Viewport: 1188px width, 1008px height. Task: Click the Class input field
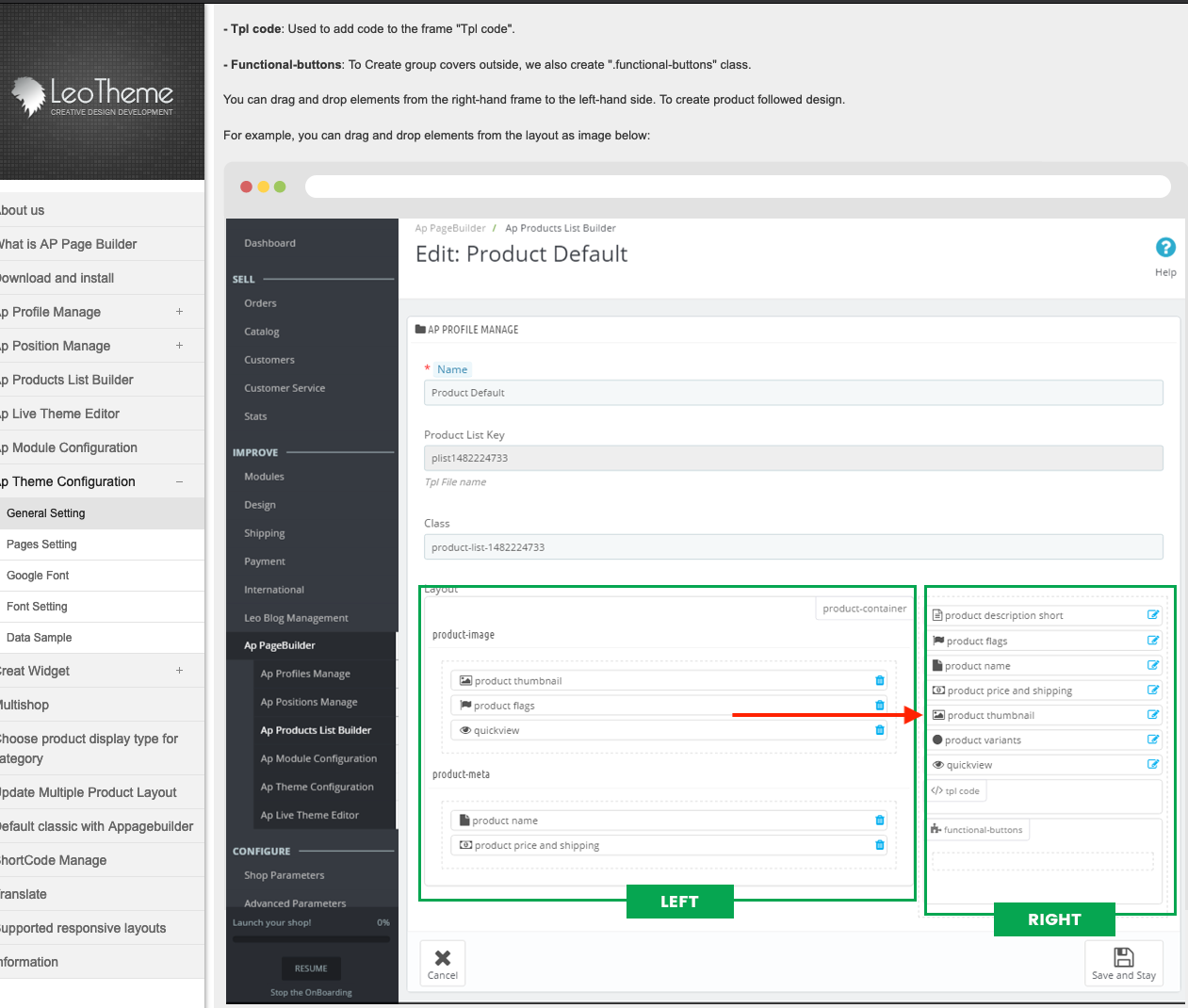click(x=793, y=547)
